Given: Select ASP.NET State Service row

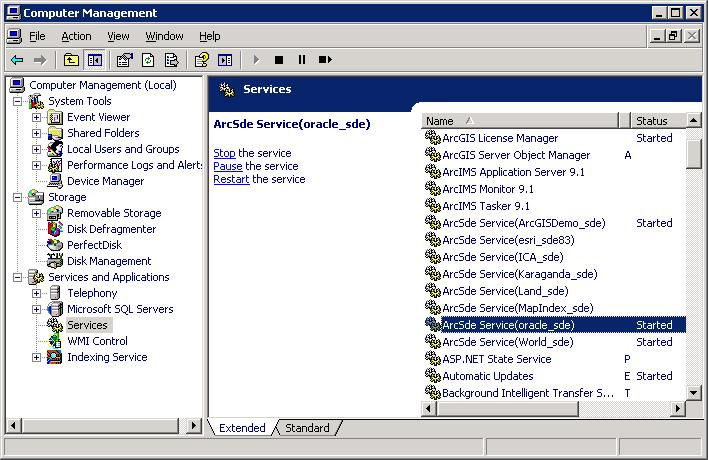Looking at the screenshot, I should point(554,359).
